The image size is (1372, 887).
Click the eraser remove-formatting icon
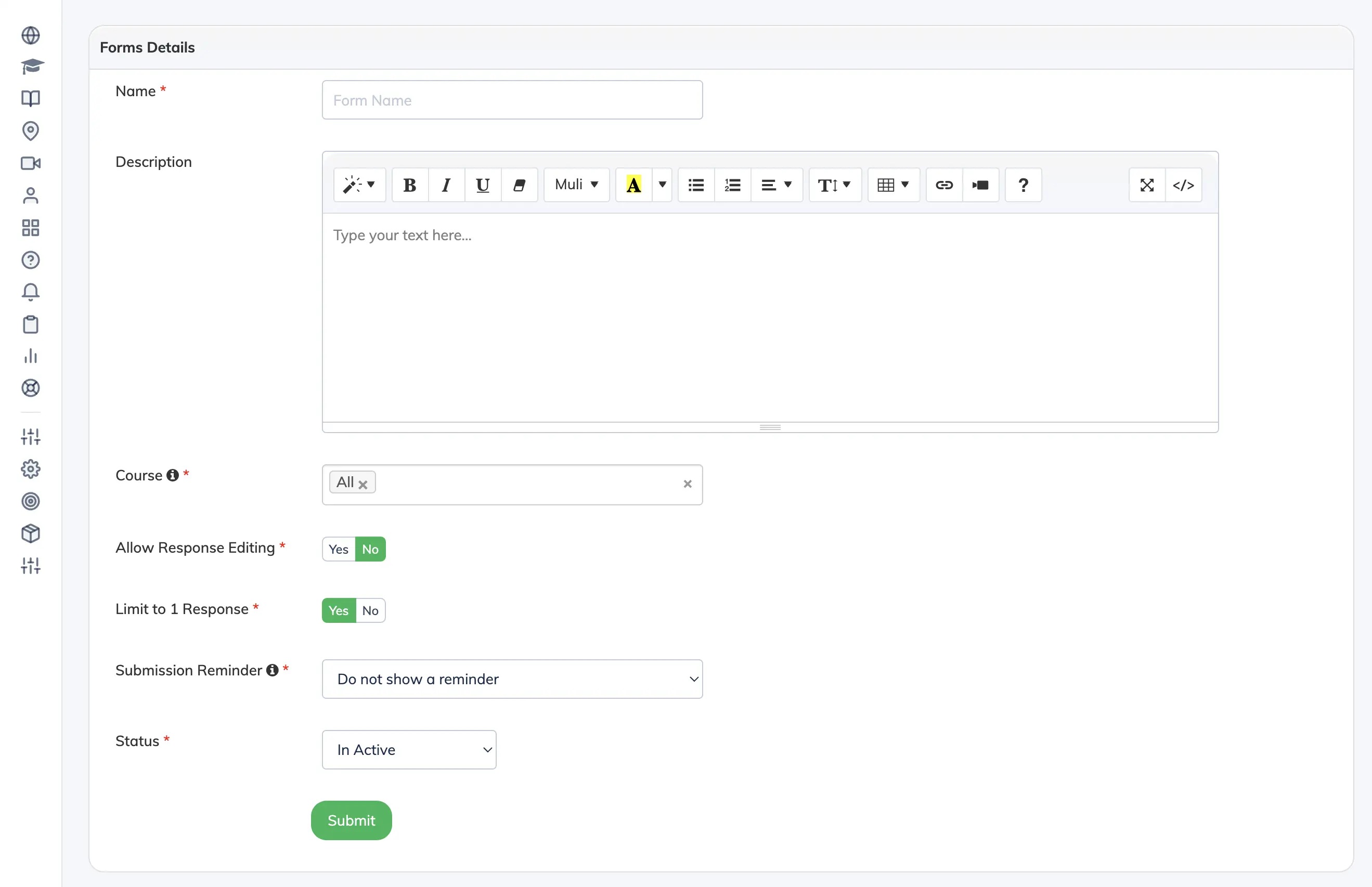click(519, 185)
